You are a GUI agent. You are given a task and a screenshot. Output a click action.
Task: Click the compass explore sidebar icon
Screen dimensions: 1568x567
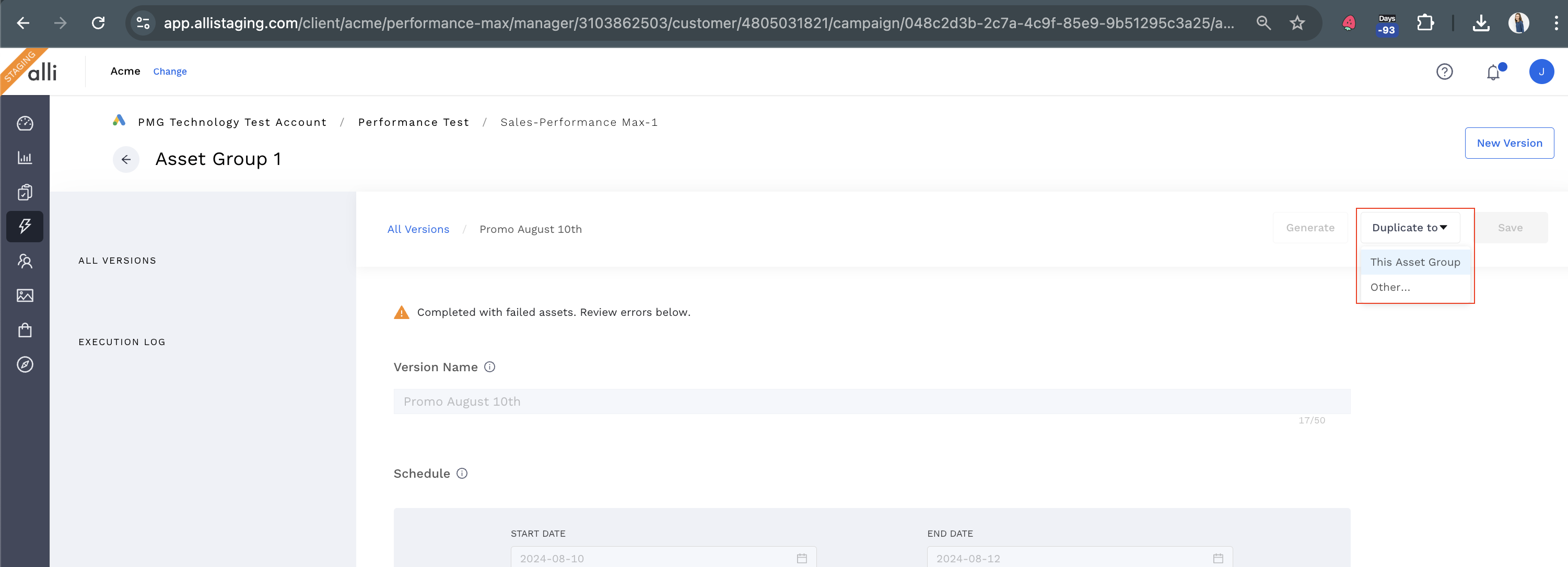pos(25,364)
